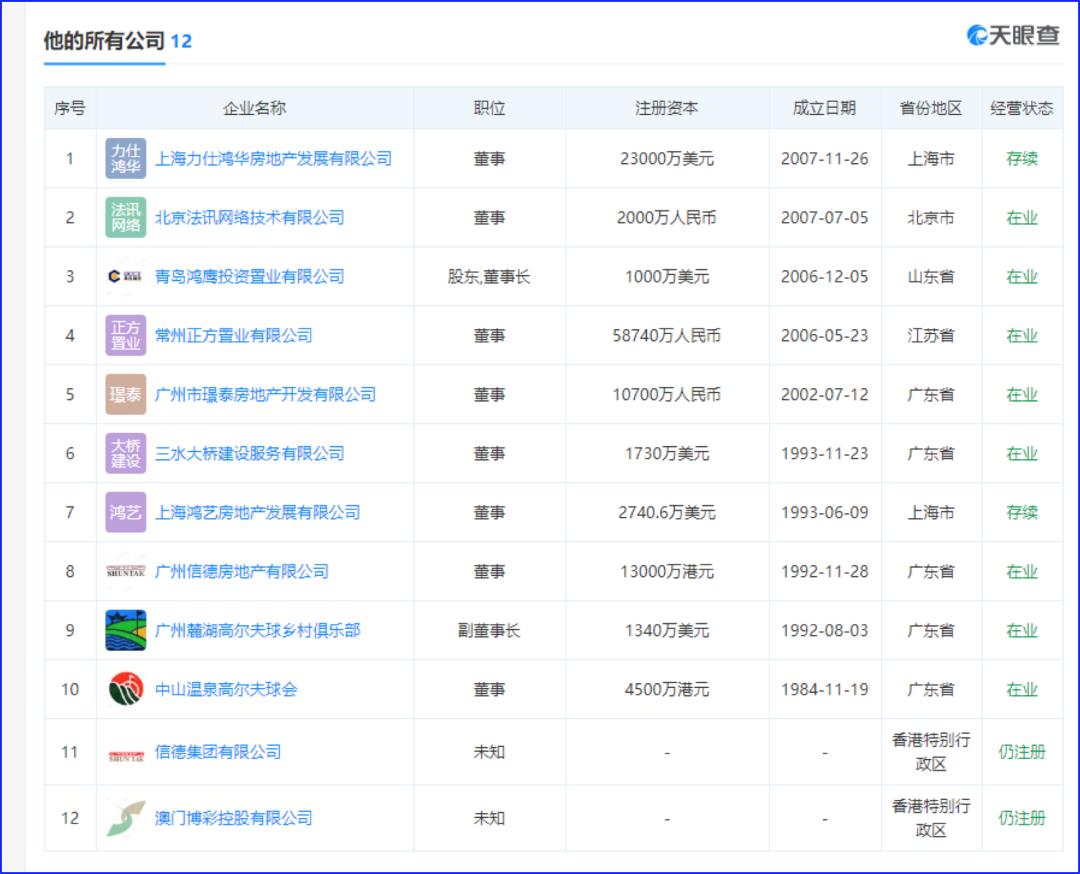Click the 中山温泉高尔夫球会 round logo
Screen dimensions: 1080x874
tap(126, 690)
